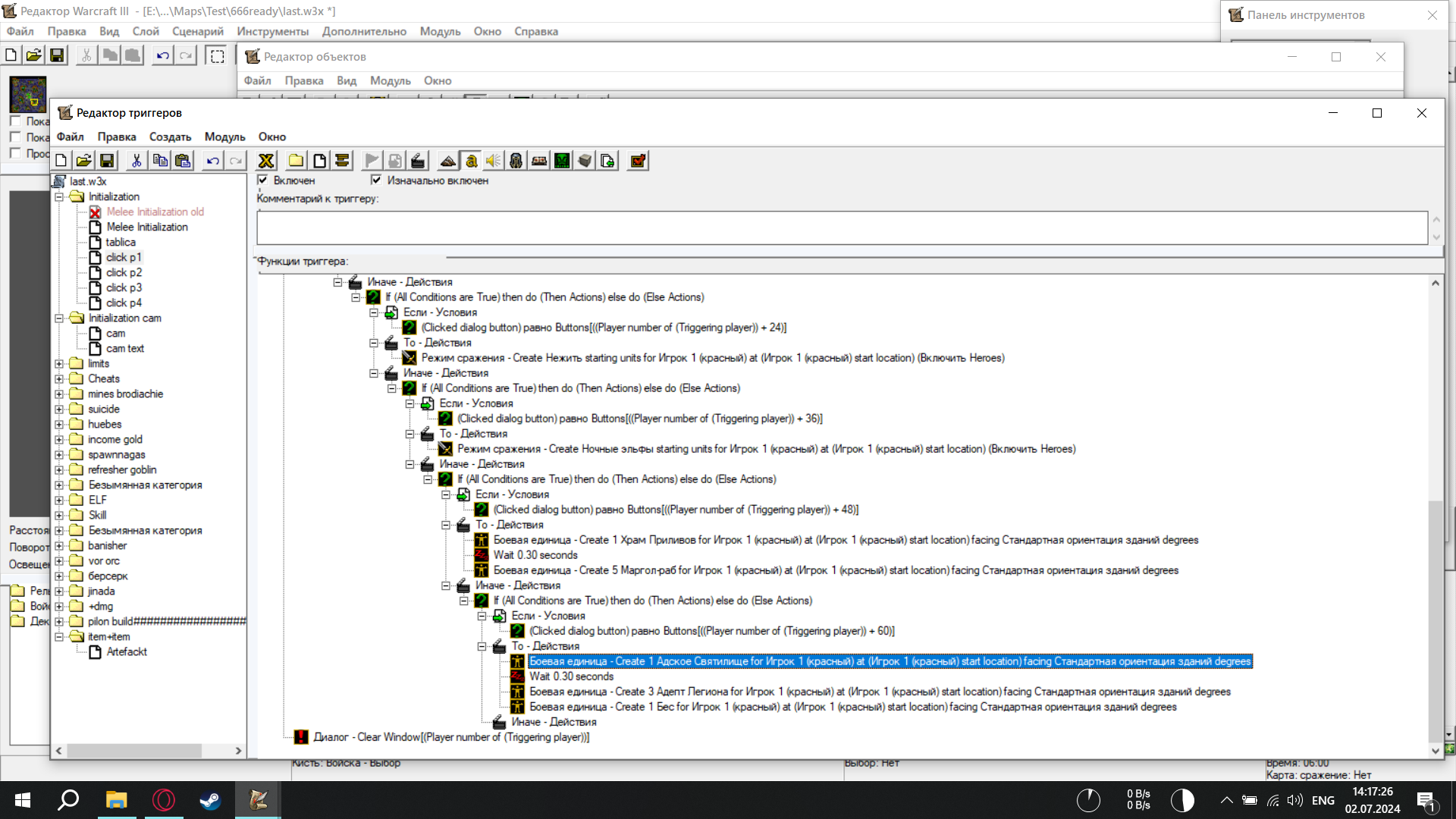
Task: Cut selection with Trigger Editor scissors icon
Action: click(136, 161)
